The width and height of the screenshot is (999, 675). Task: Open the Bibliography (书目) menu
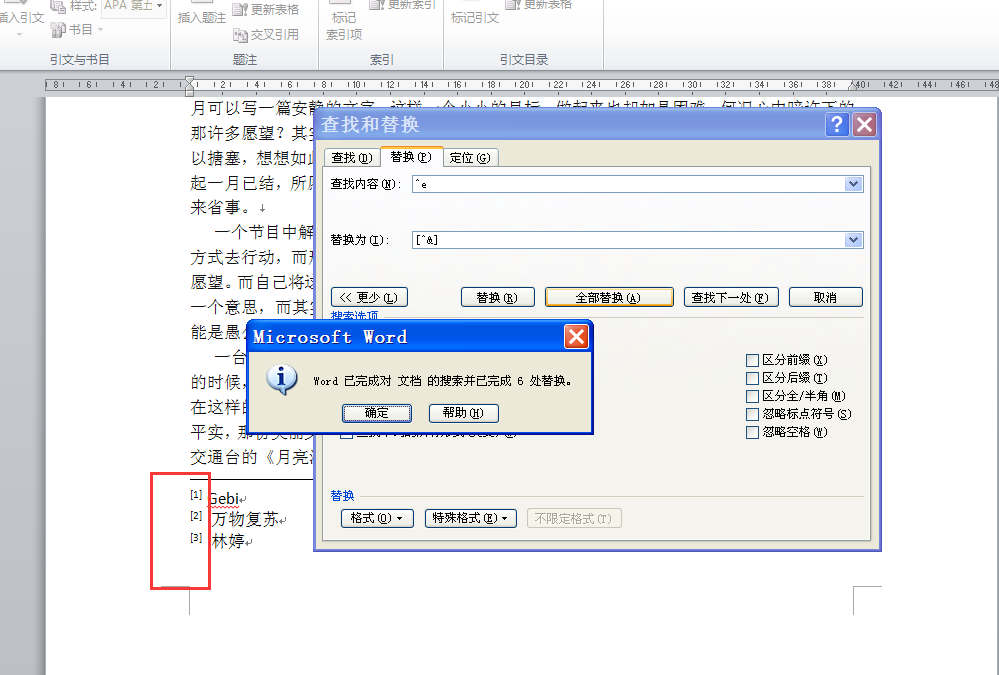click(x=76, y=29)
